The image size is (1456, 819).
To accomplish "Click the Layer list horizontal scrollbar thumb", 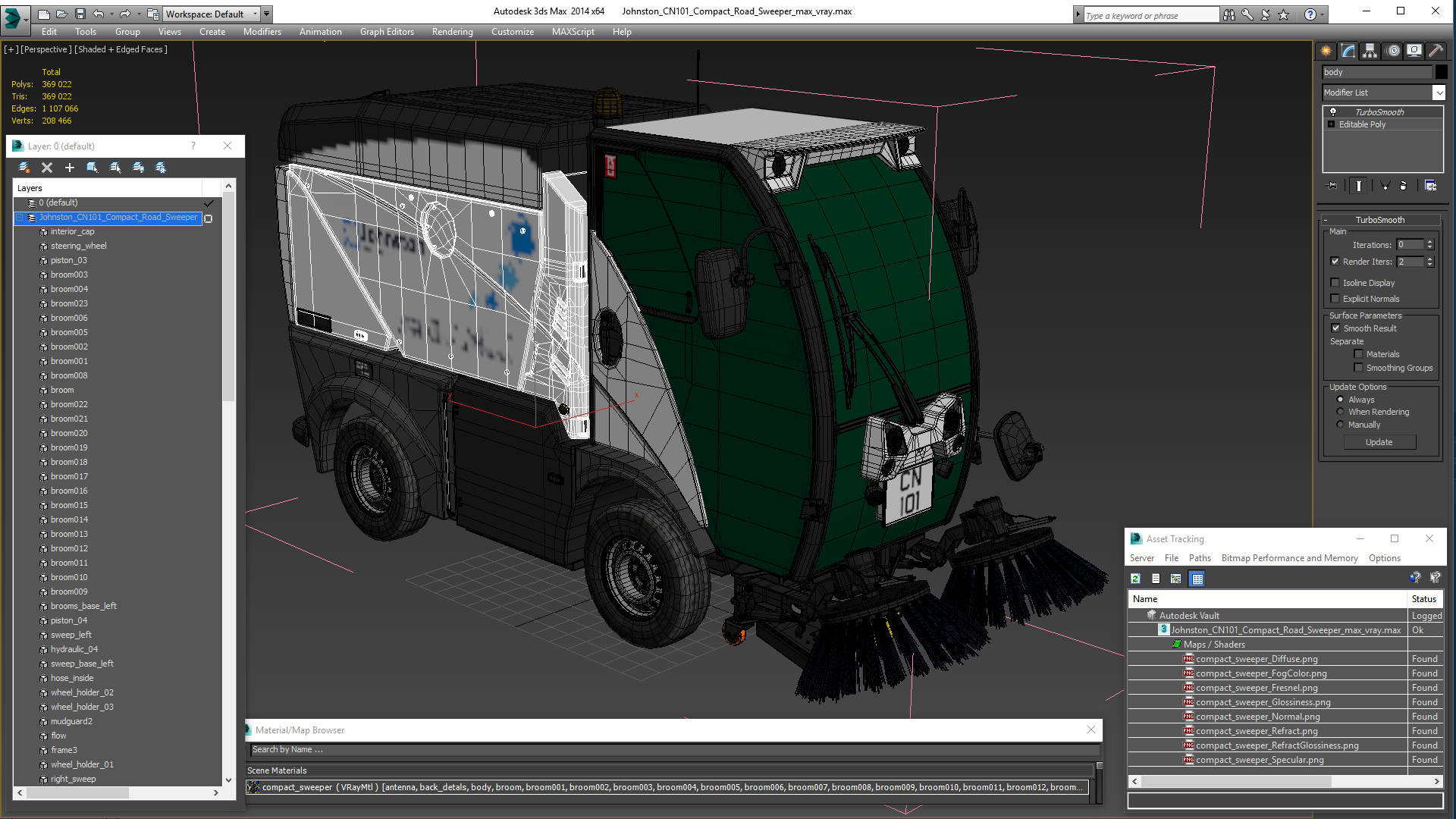I will [76, 792].
